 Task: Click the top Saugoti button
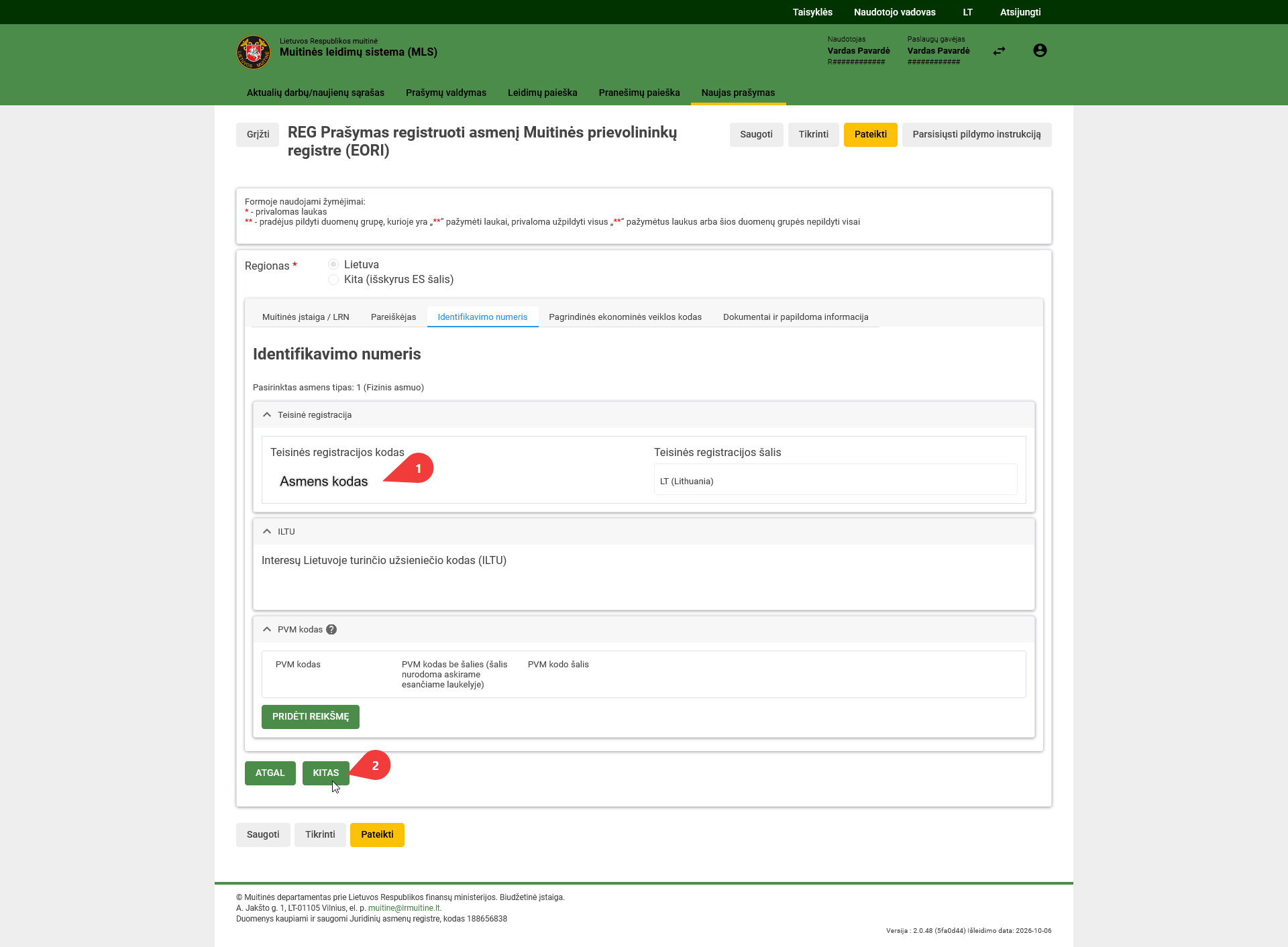click(x=756, y=135)
